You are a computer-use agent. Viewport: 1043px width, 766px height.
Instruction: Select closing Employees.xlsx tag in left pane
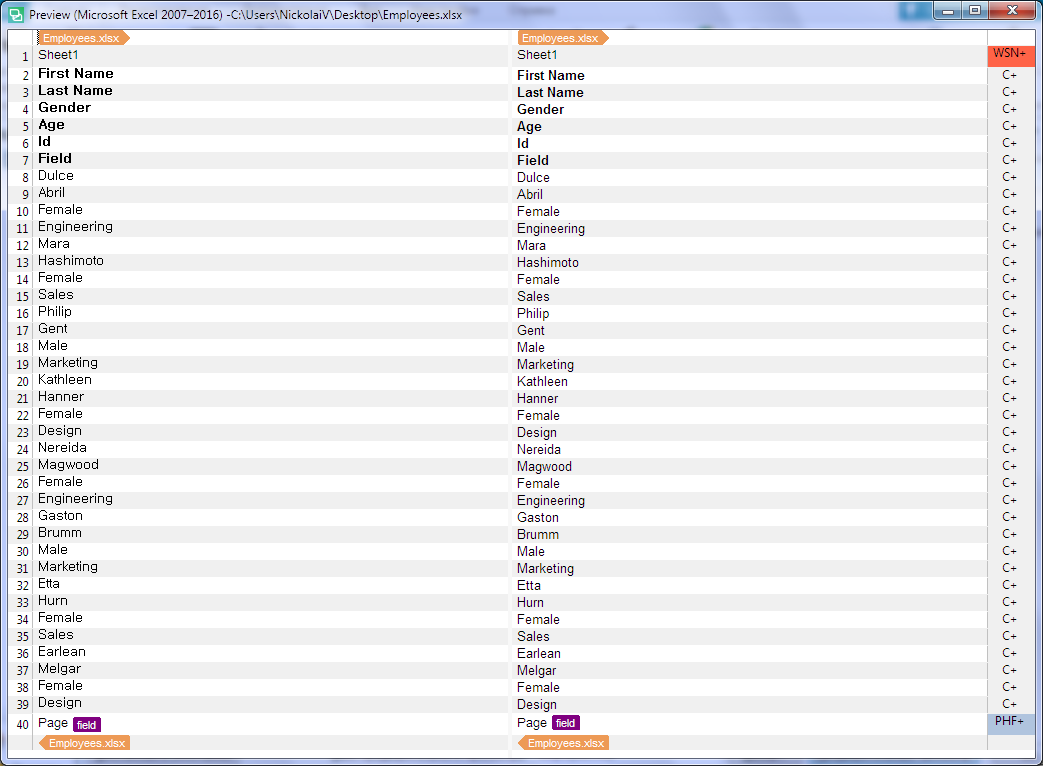point(85,743)
